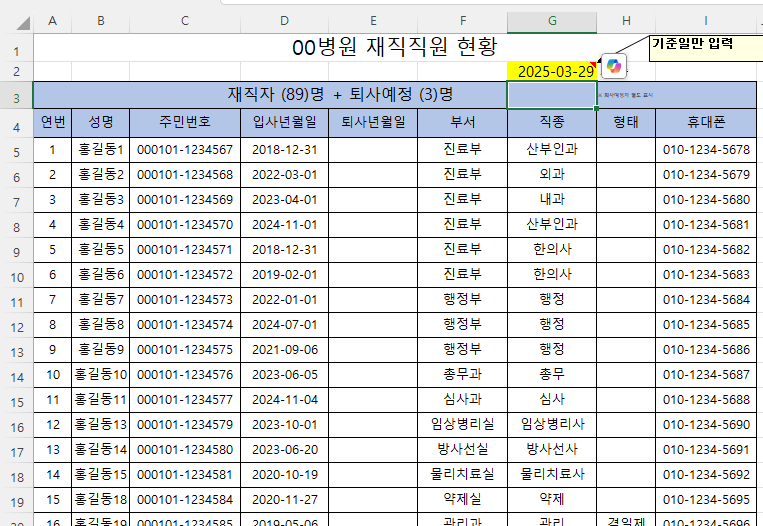This screenshot has height=526, width=763.
Task: Select the yellow date cell 2025-03-29
Action: (x=552, y=72)
